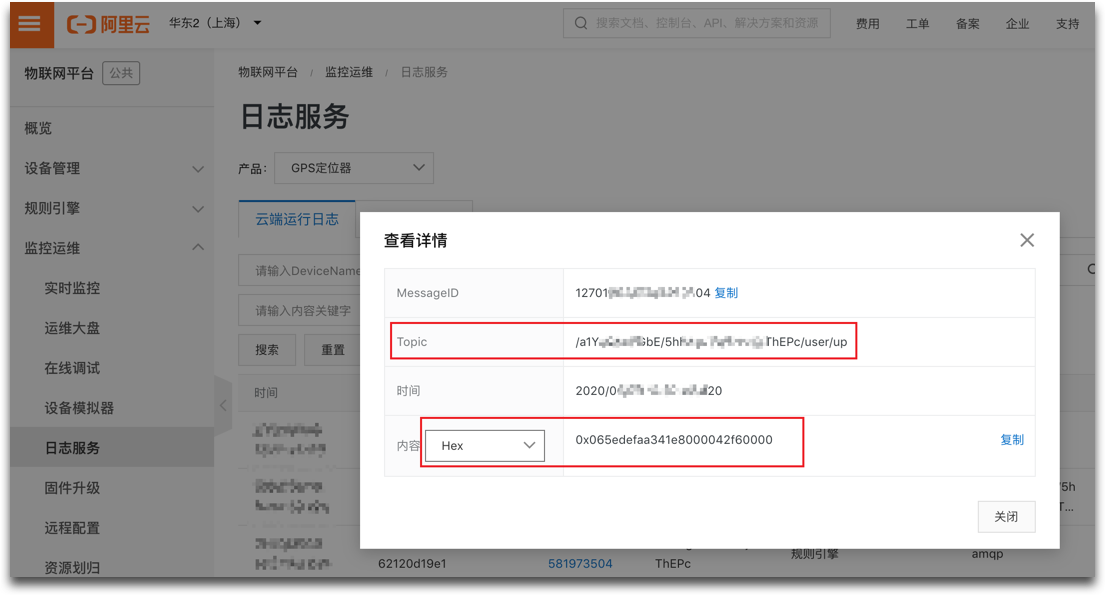1105x595 pixels.
Task: Click the hex value 0x065edefaa341e8000042f60000
Action: coord(674,440)
